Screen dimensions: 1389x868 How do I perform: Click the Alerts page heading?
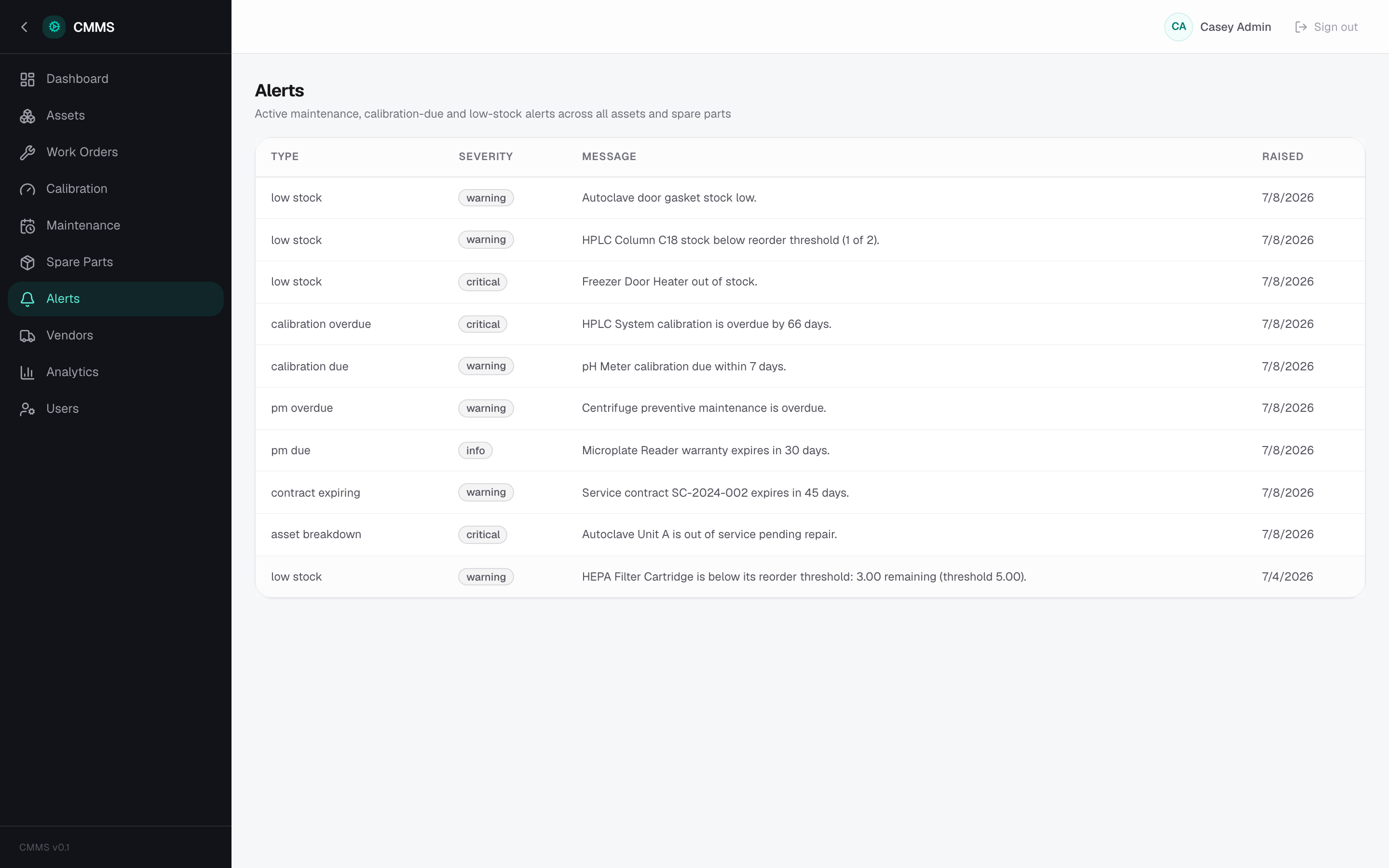click(279, 91)
